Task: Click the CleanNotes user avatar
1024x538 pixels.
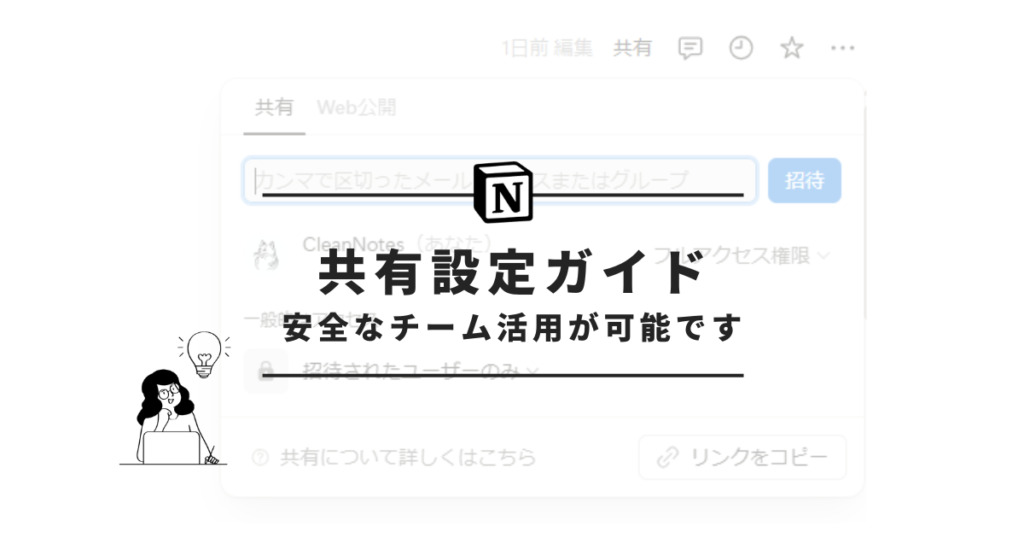Action: click(x=266, y=255)
